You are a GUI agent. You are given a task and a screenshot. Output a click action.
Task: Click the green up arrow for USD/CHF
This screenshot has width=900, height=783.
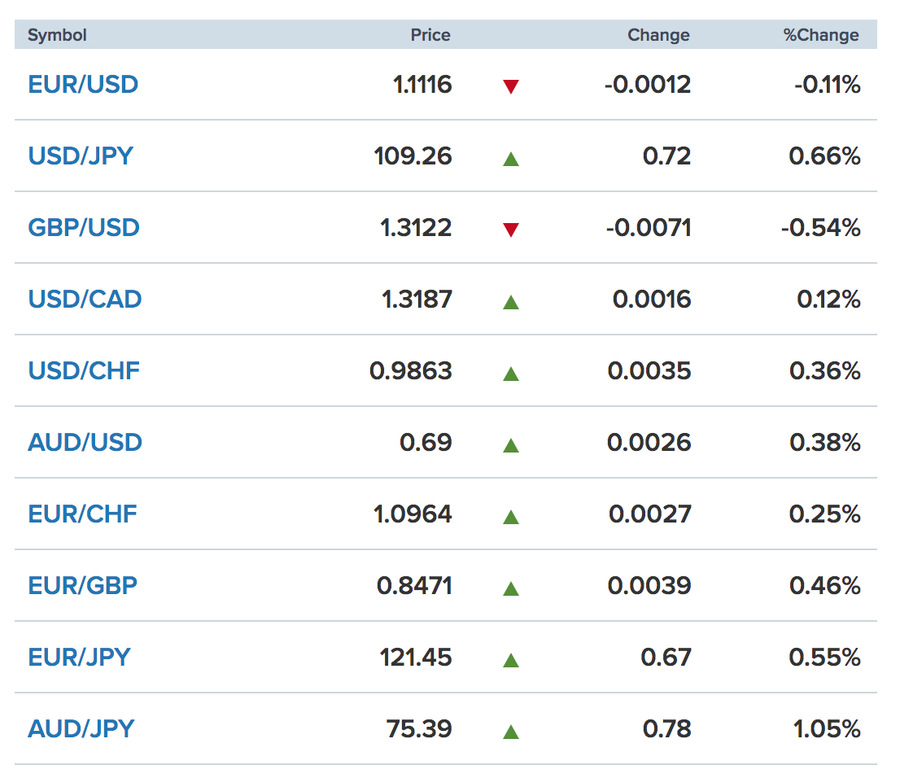tap(511, 373)
